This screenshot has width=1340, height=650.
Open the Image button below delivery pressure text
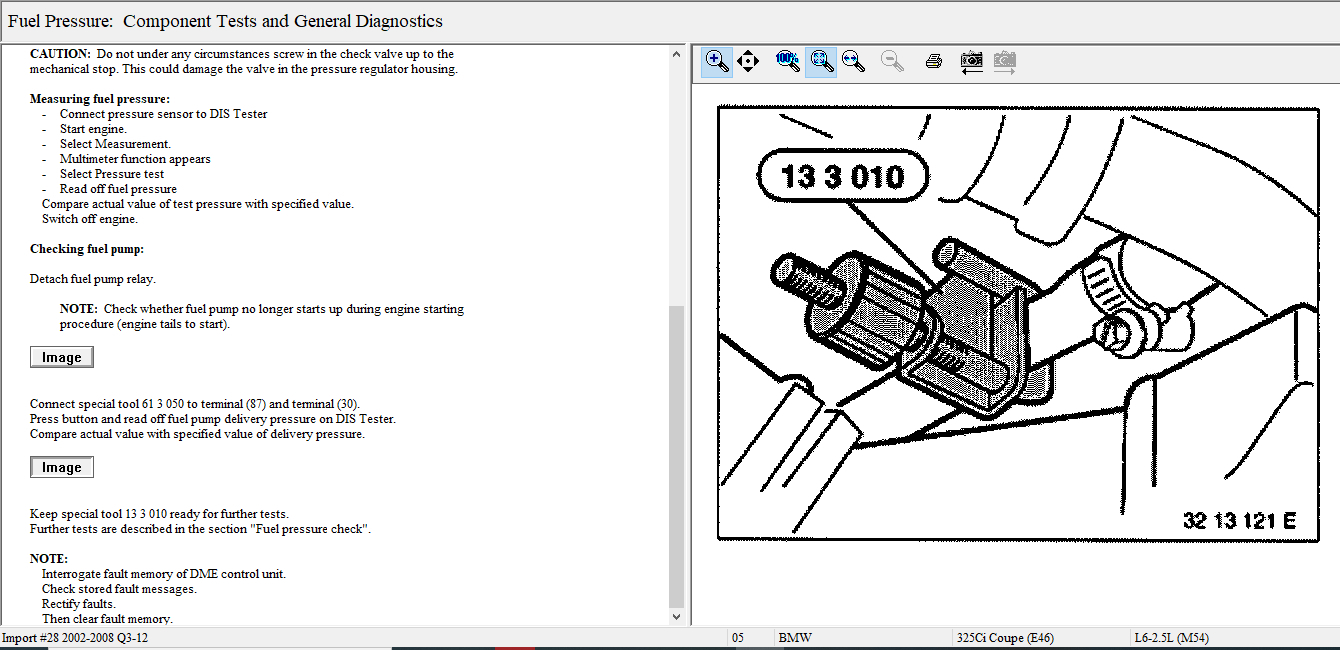[x=61, y=467]
